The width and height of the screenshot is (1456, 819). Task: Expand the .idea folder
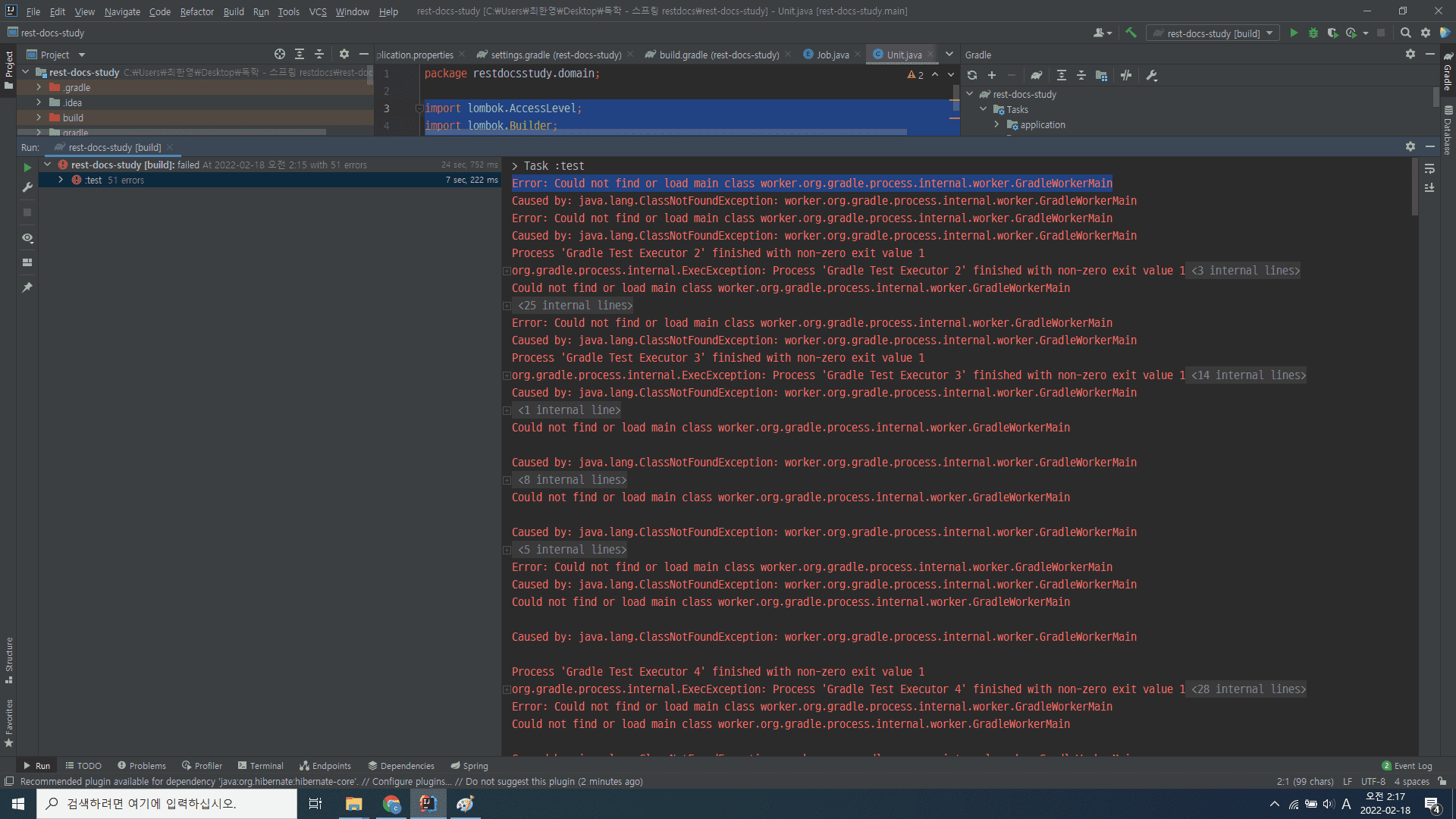39,102
